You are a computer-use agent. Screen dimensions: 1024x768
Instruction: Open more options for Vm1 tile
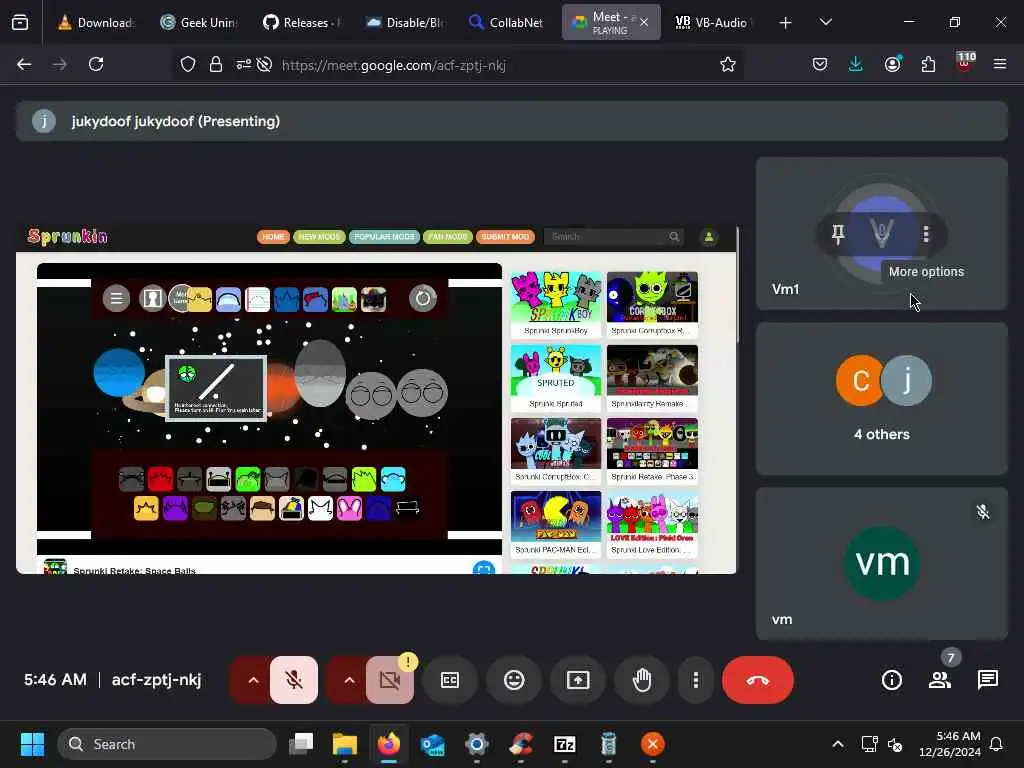(x=926, y=233)
